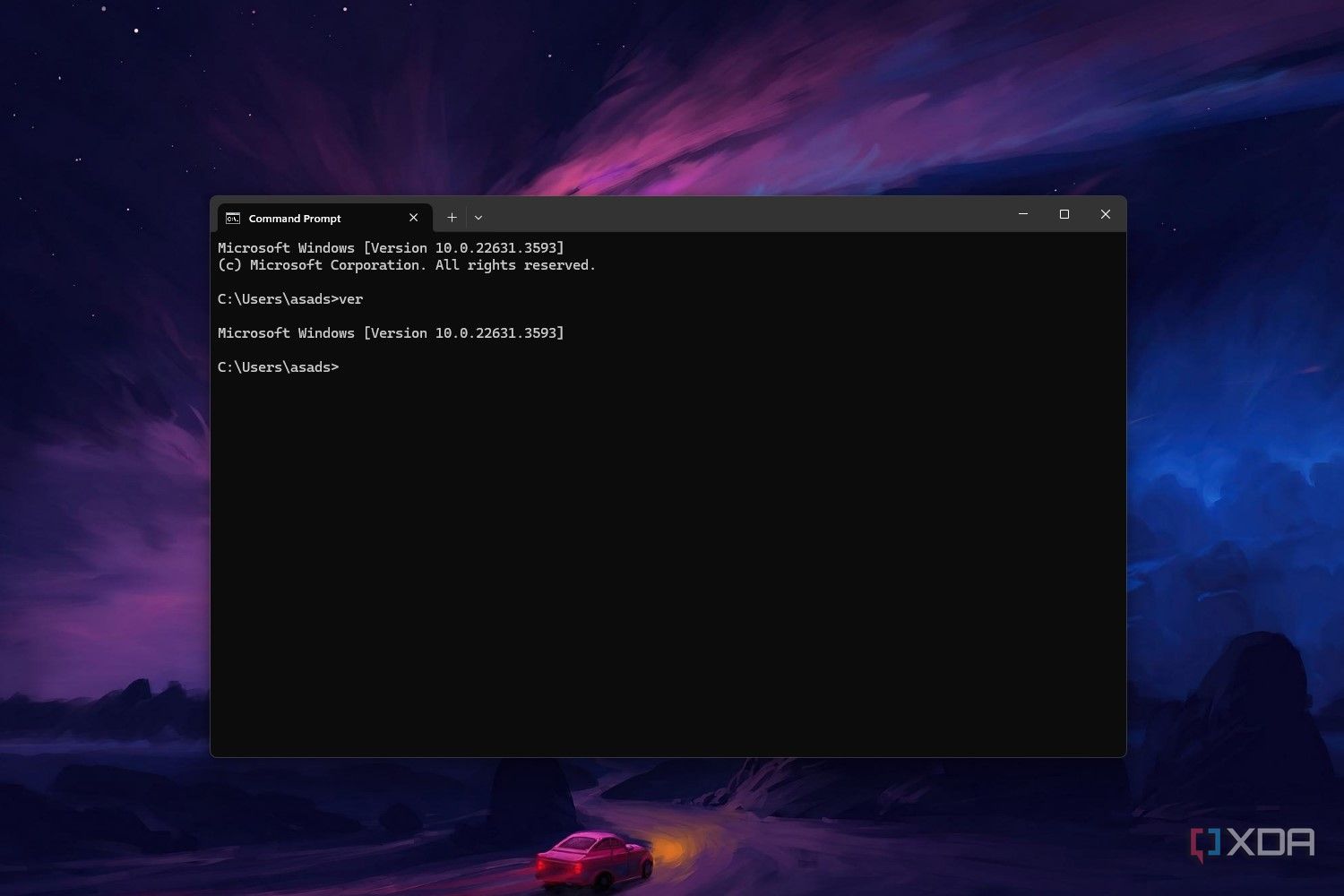
Task: Click the first line "Microsoft Windows [Version 10.0.22631.3593]"
Action: click(391, 248)
